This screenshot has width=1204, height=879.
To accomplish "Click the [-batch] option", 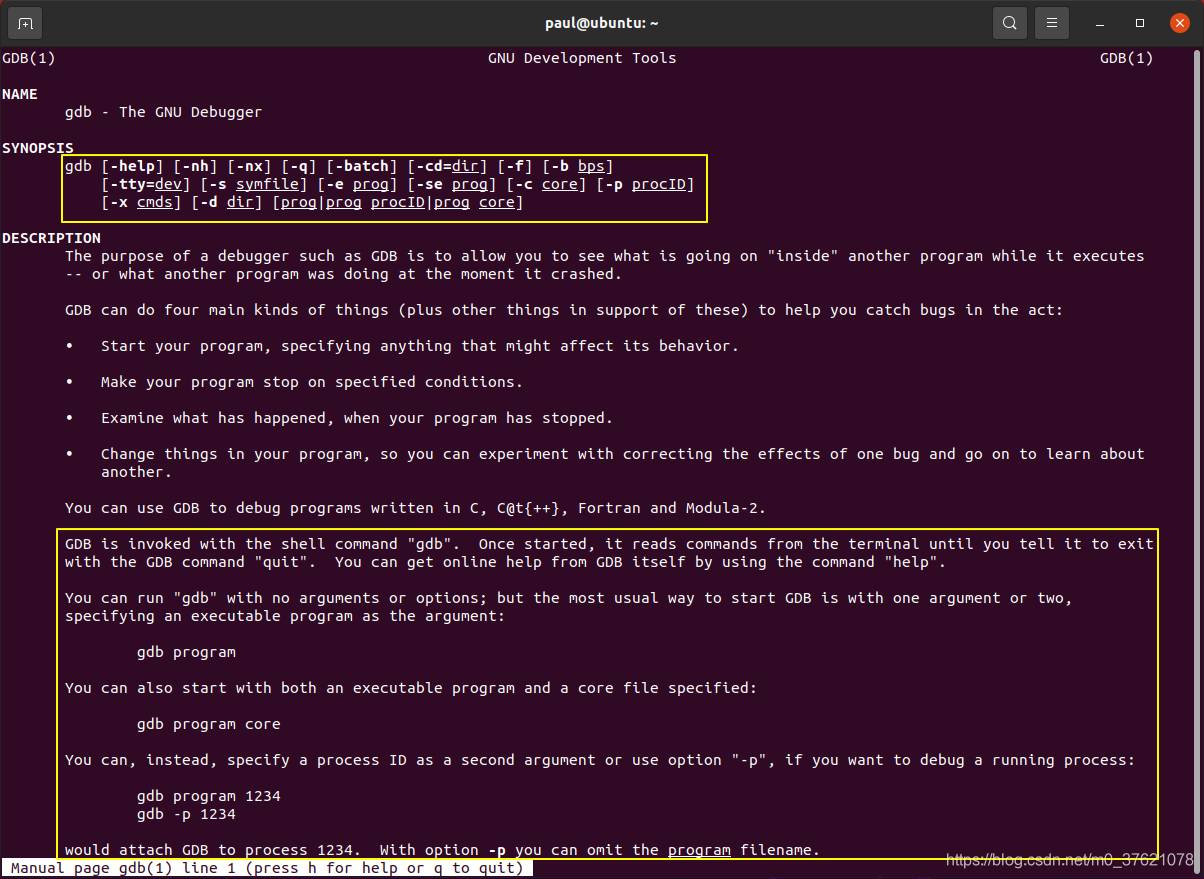I will click(362, 166).
